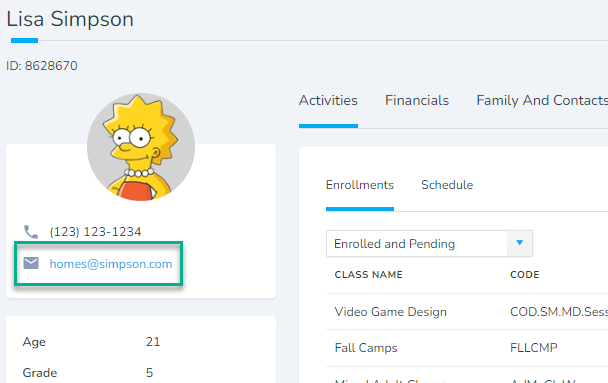Click the FLLCMP class code
Viewport: 608px width, 383px height.
[x=534, y=348]
